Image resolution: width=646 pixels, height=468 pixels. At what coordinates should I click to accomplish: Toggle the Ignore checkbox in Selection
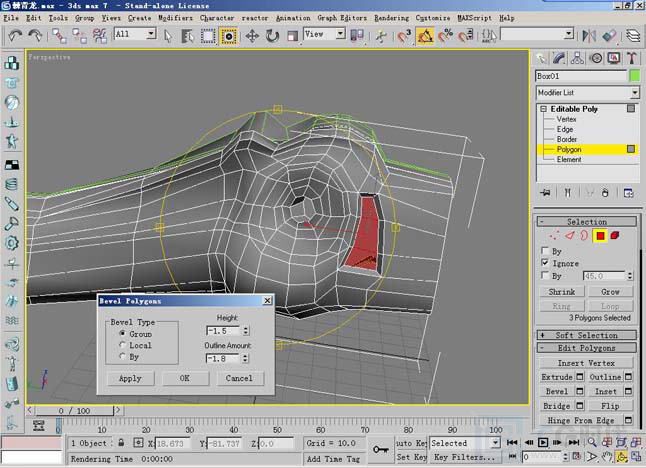(545, 263)
